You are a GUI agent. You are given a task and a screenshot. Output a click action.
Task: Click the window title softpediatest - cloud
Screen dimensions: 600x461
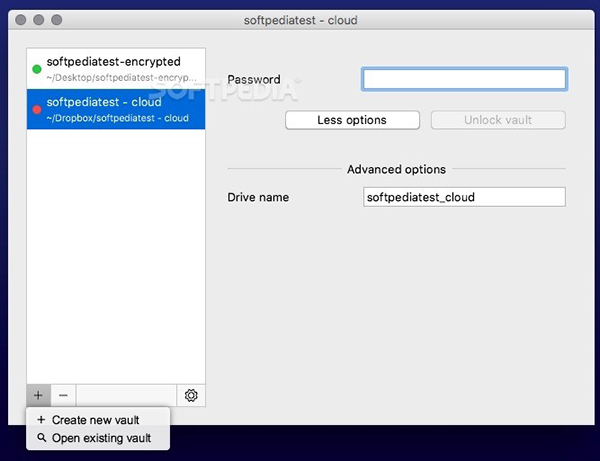[300, 20]
